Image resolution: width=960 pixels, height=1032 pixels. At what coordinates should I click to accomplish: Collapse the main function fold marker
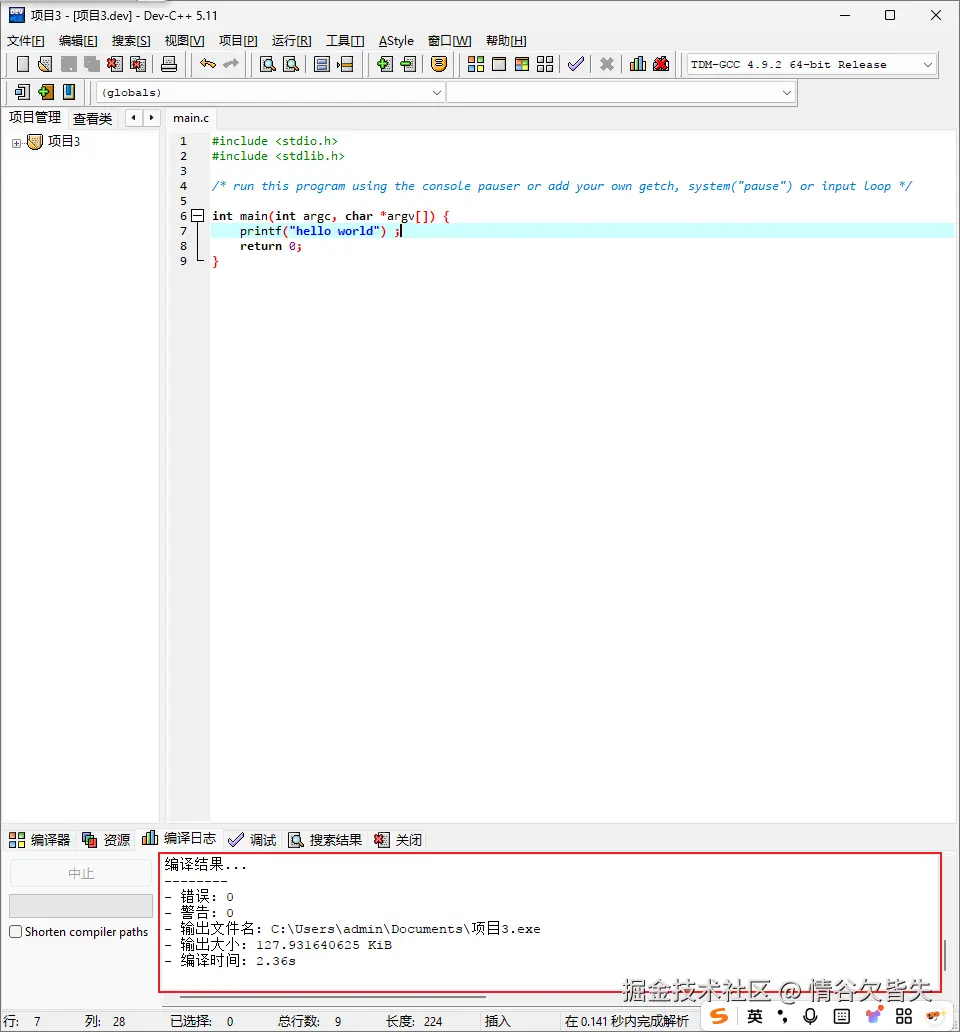pyautogui.click(x=197, y=215)
